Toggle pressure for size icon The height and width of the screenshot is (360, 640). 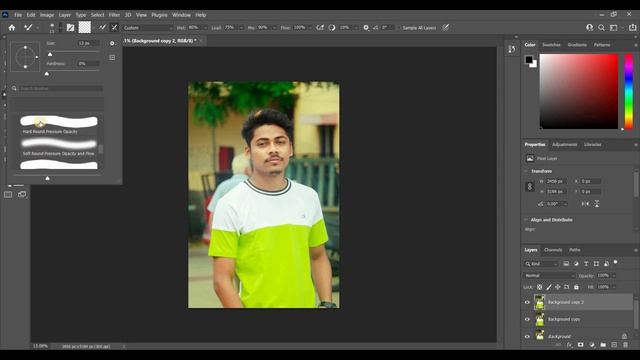pos(446,28)
